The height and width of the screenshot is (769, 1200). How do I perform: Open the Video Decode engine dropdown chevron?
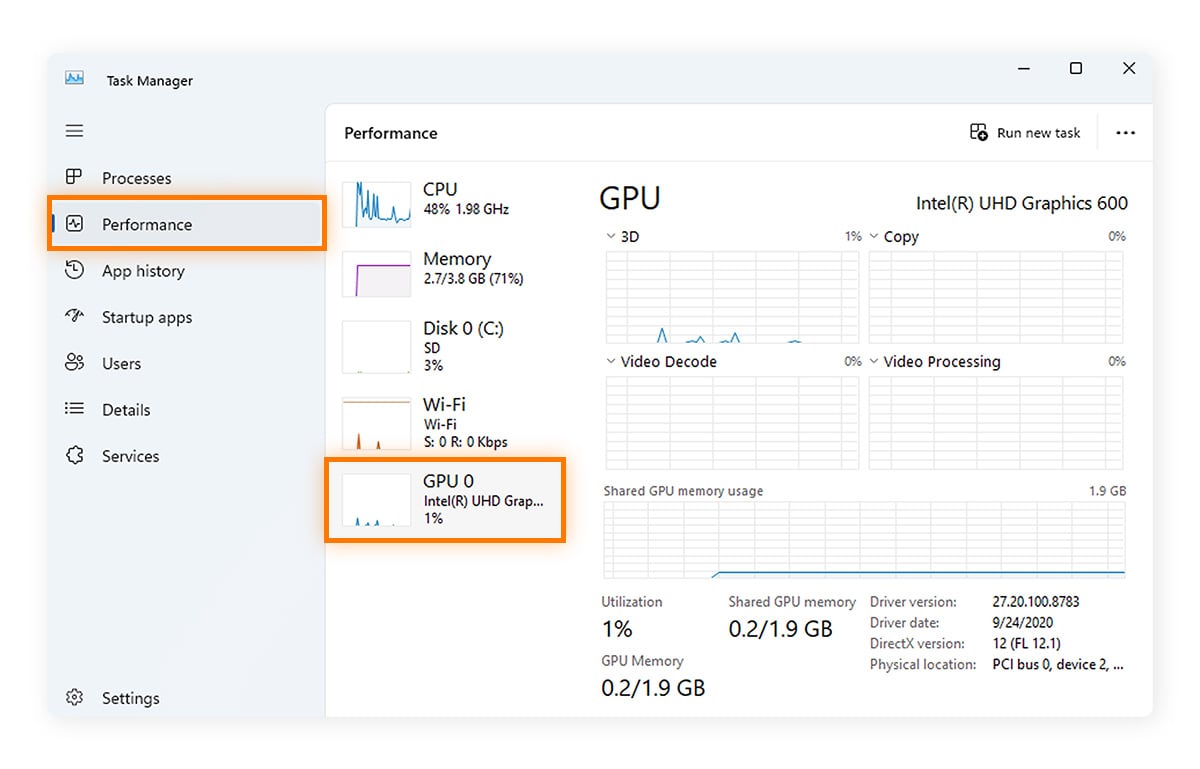[611, 362]
